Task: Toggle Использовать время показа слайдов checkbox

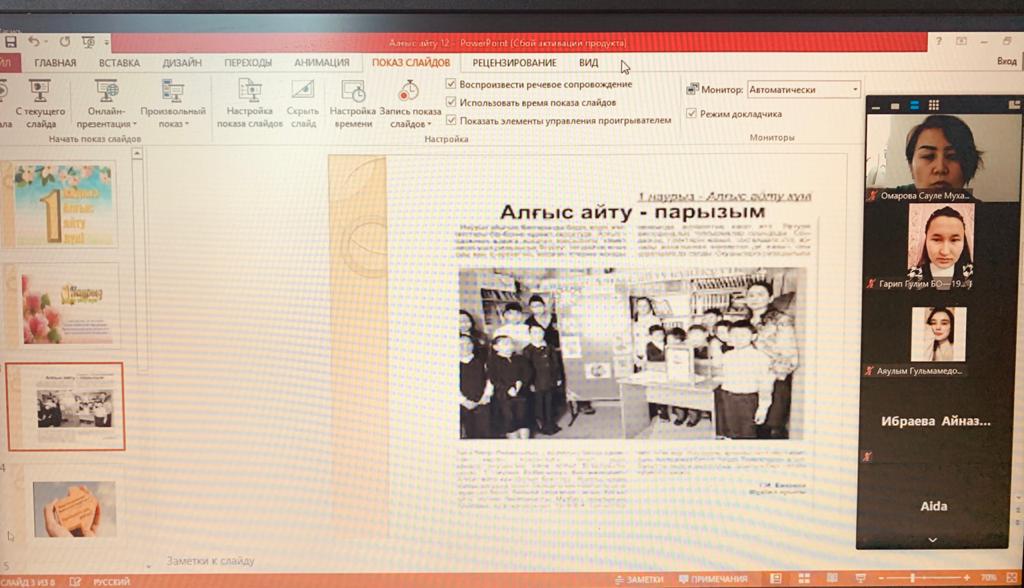Action: [x=451, y=102]
